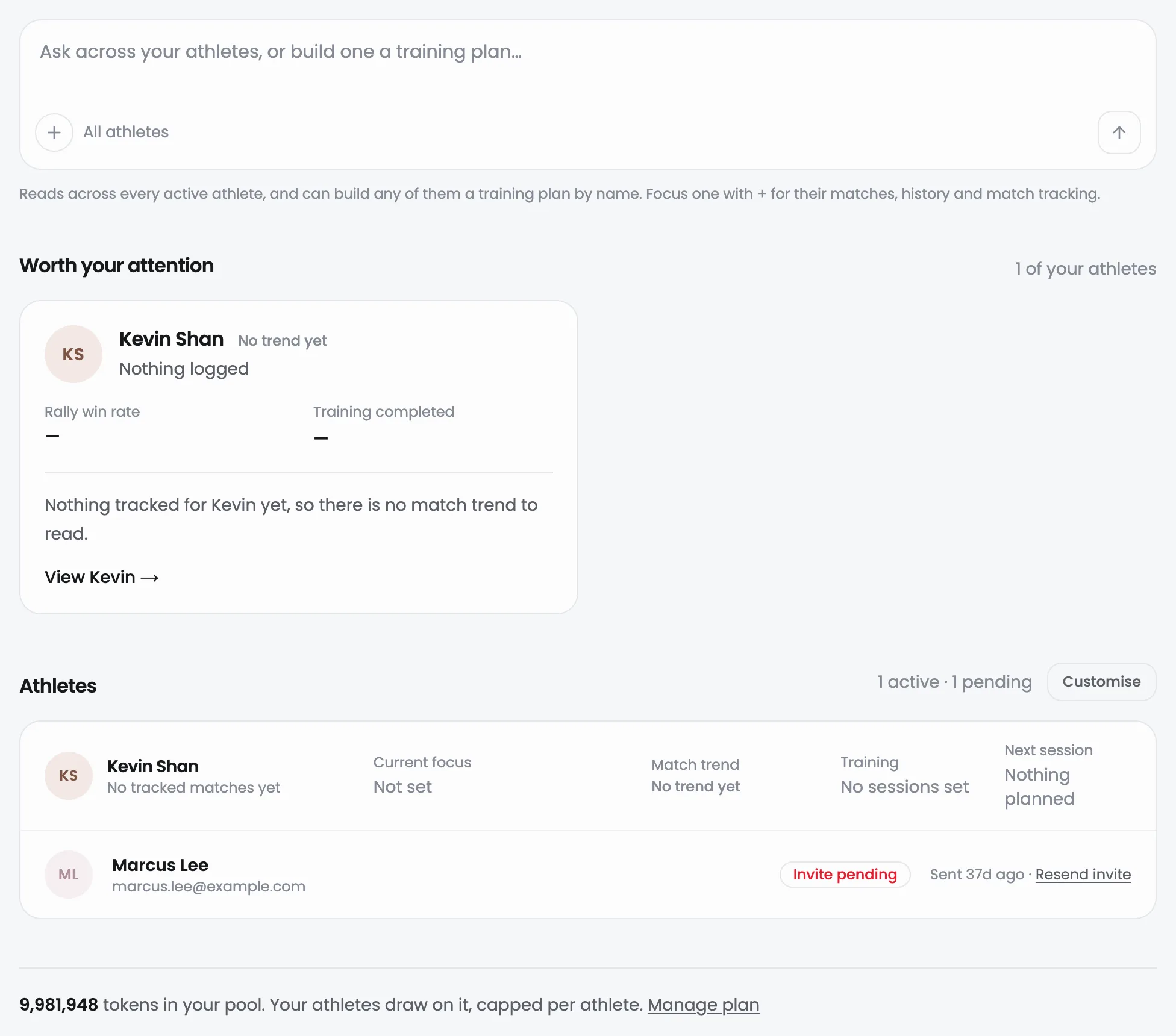Click the 'Nothing planned' next session value
Image resolution: width=1176 pixels, height=1036 pixels.
(1039, 787)
